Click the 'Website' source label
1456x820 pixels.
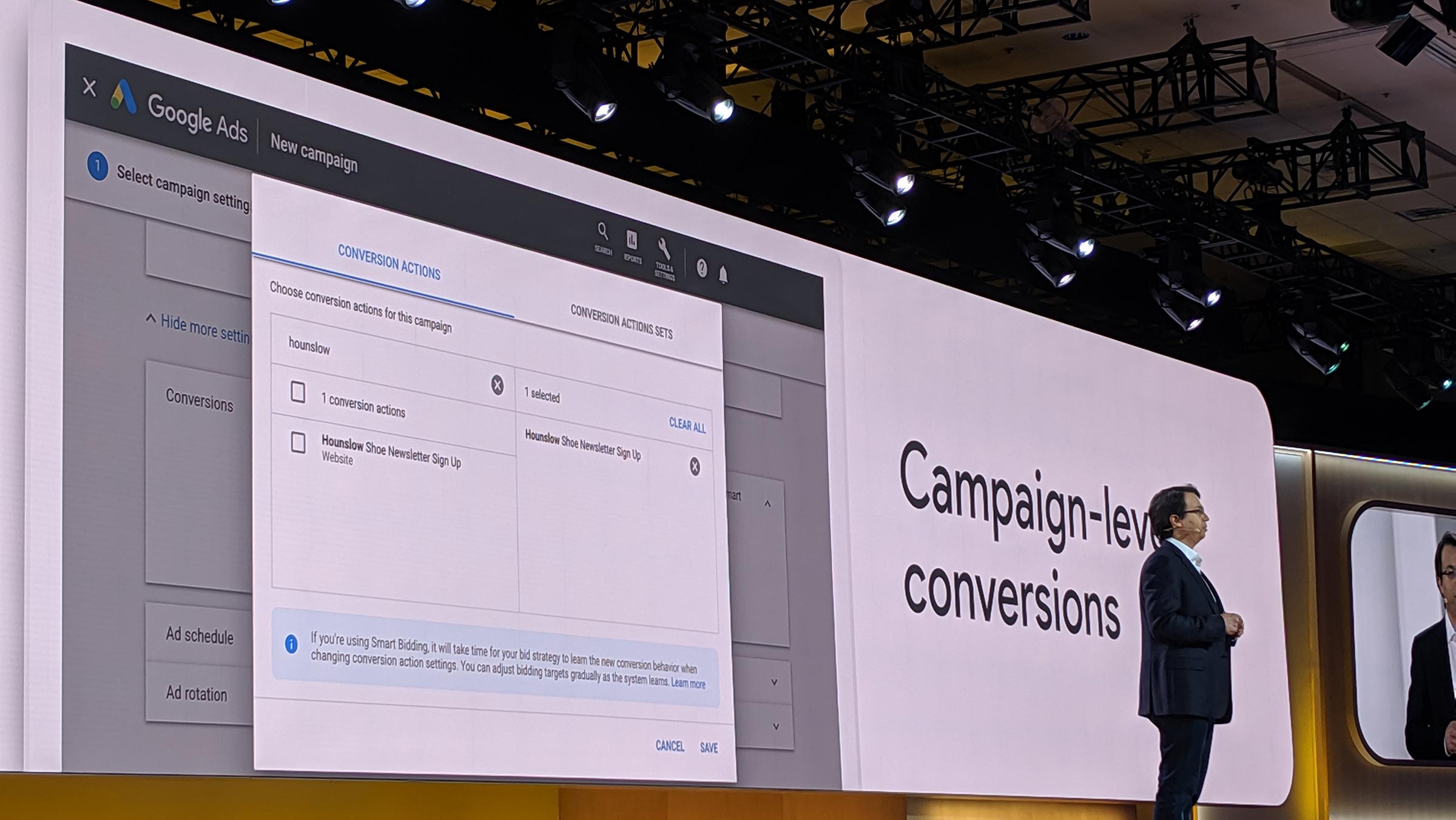[337, 458]
